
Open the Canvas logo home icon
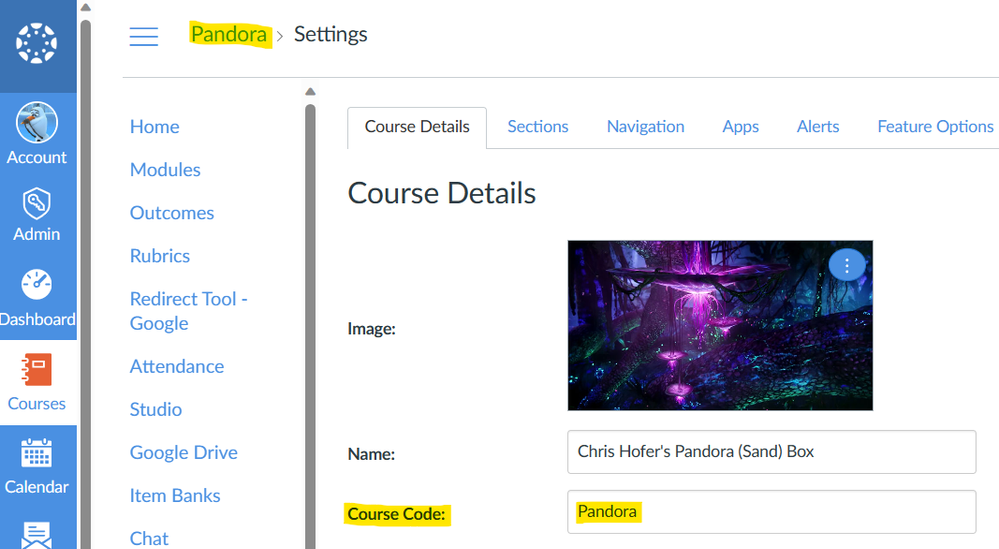[x=36, y=43]
